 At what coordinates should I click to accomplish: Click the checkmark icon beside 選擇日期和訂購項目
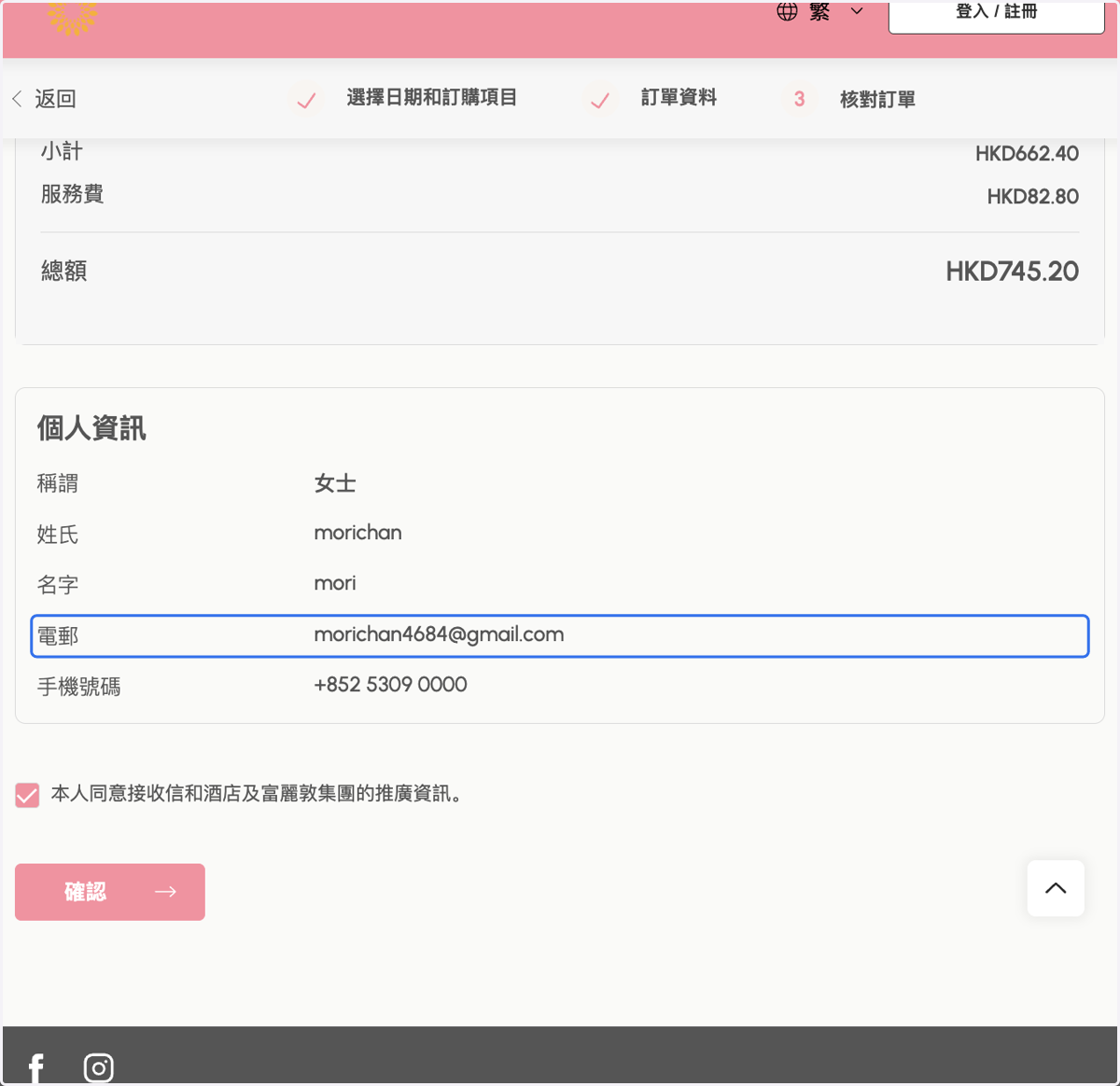(306, 99)
